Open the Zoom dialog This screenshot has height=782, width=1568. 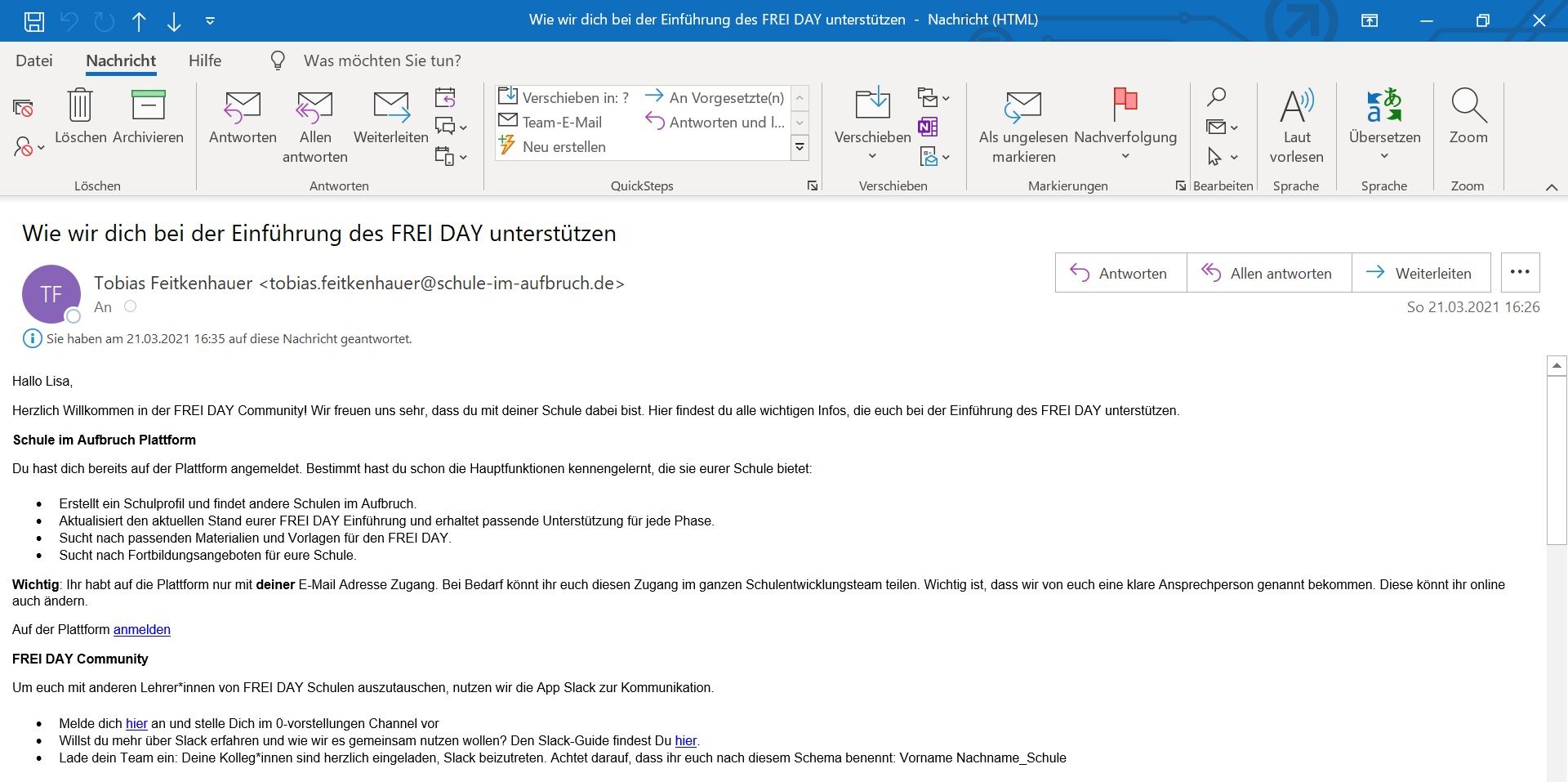[1468, 116]
